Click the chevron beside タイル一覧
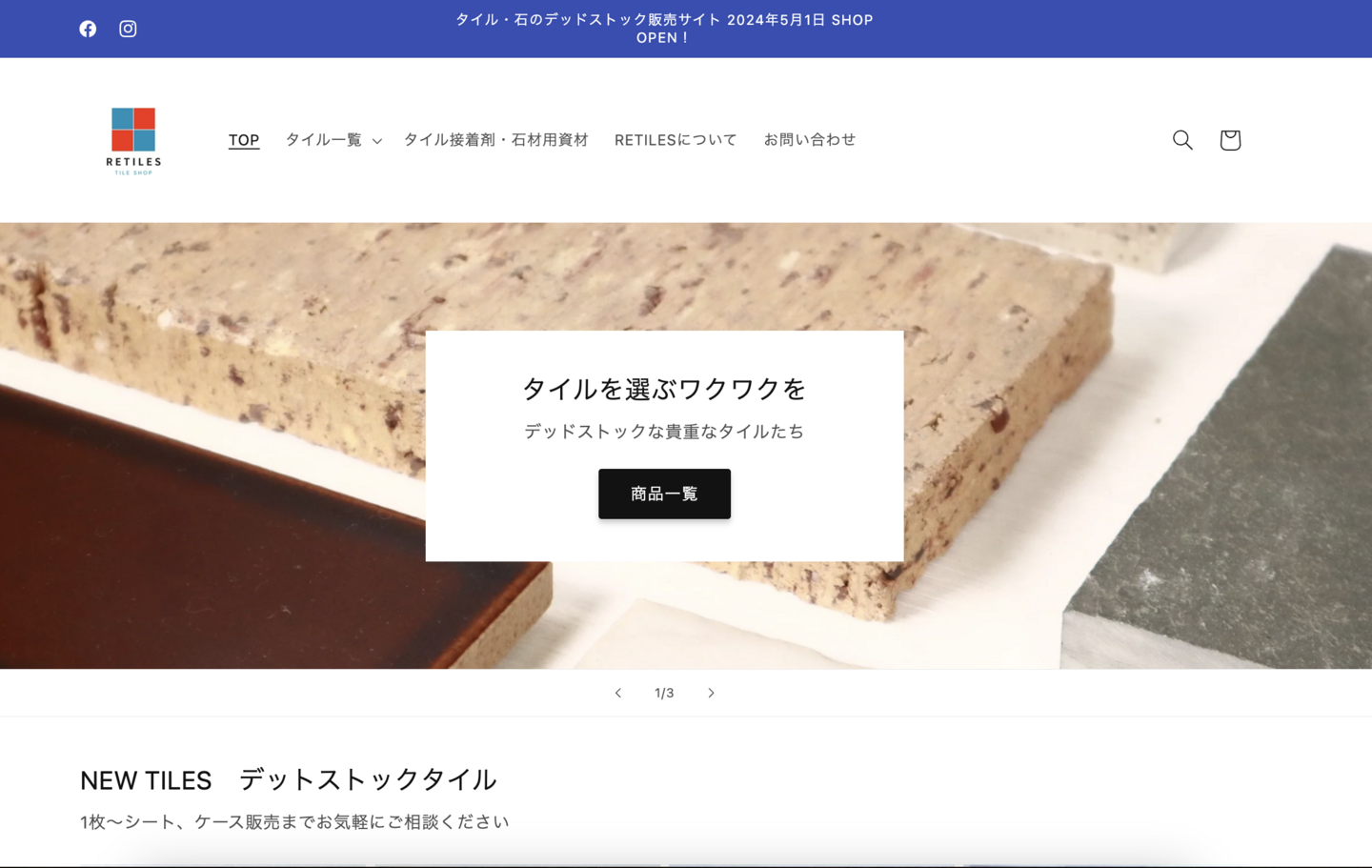Image resolution: width=1372 pixels, height=868 pixels. click(x=377, y=141)
